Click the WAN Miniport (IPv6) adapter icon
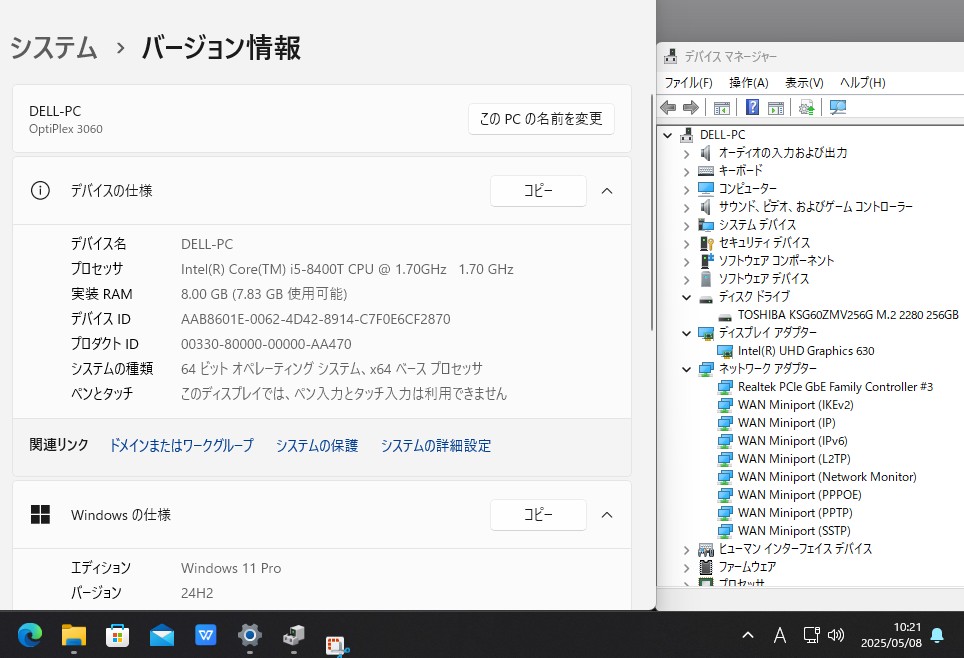 tap(725, 441)
